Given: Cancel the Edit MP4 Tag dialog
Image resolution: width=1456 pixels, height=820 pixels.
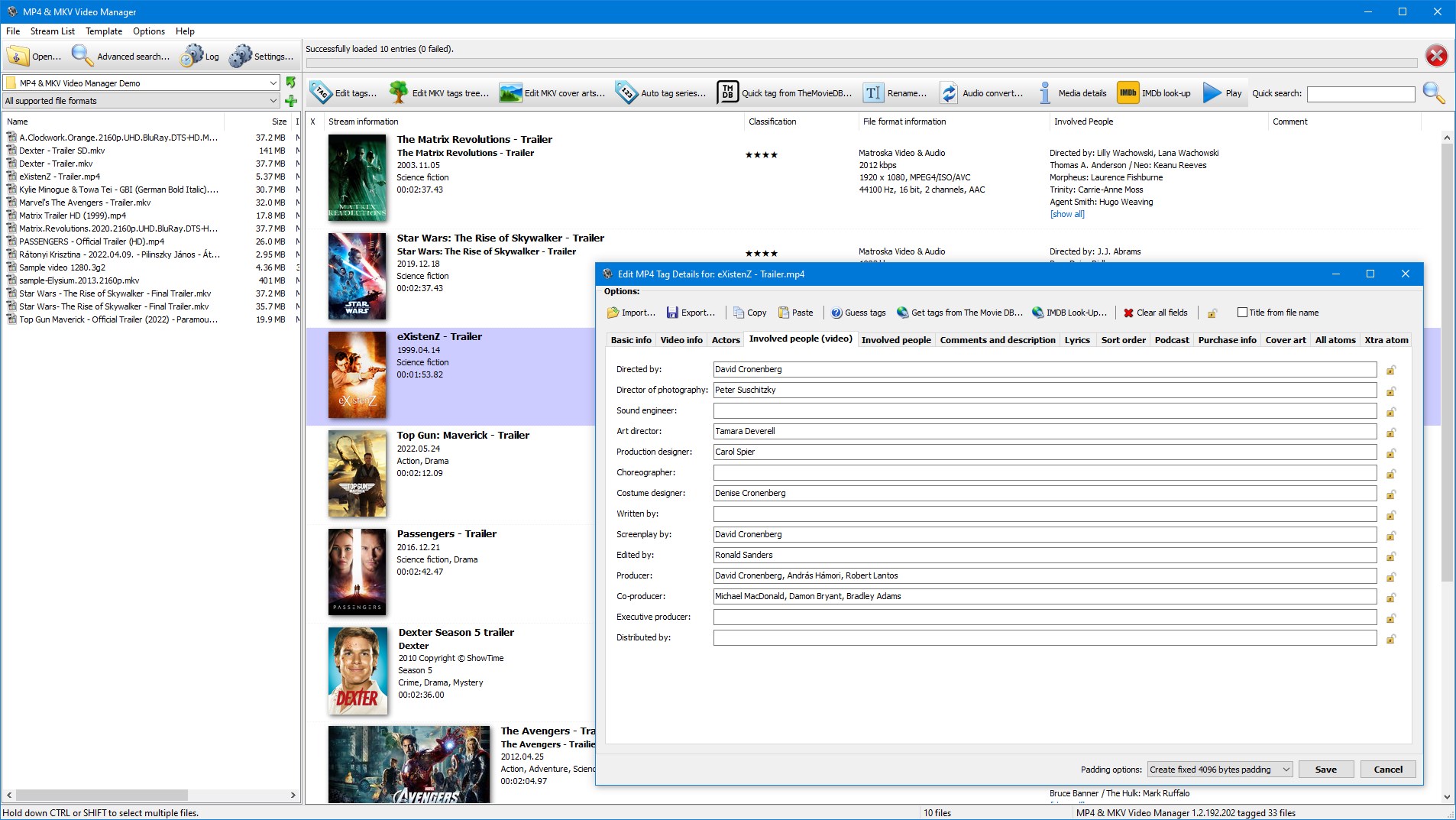Looking at the screenshot, I should [x=1388, y=770].
